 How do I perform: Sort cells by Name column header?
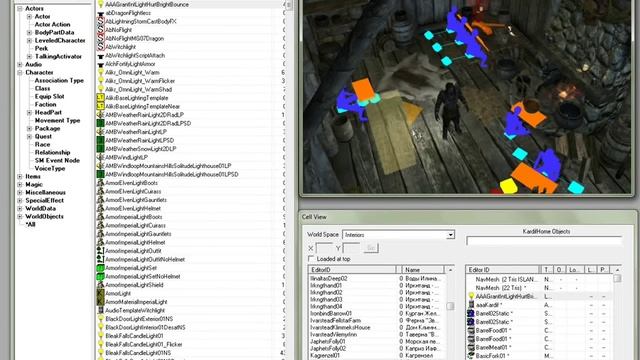[x=423, y=270]
